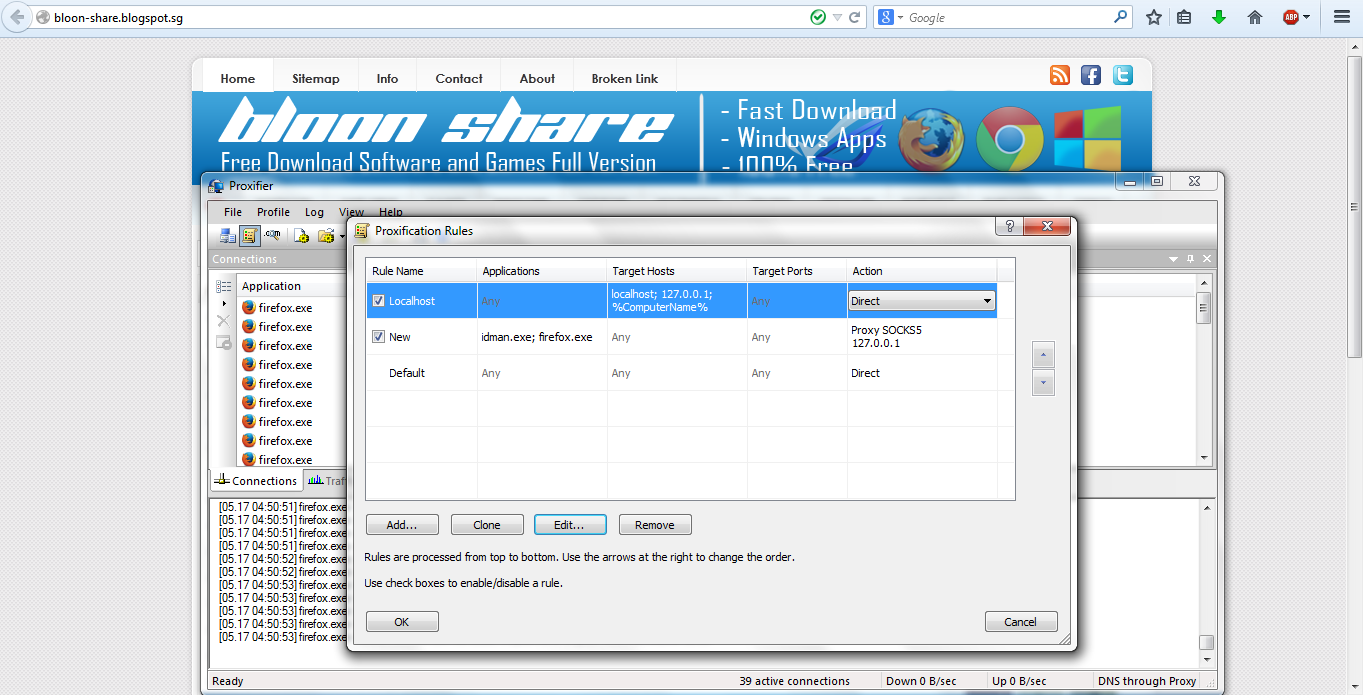Open the Broken Link tab on blog
Screen dimensions: 1363x695
pyautogui.click(x=625, y=78)
